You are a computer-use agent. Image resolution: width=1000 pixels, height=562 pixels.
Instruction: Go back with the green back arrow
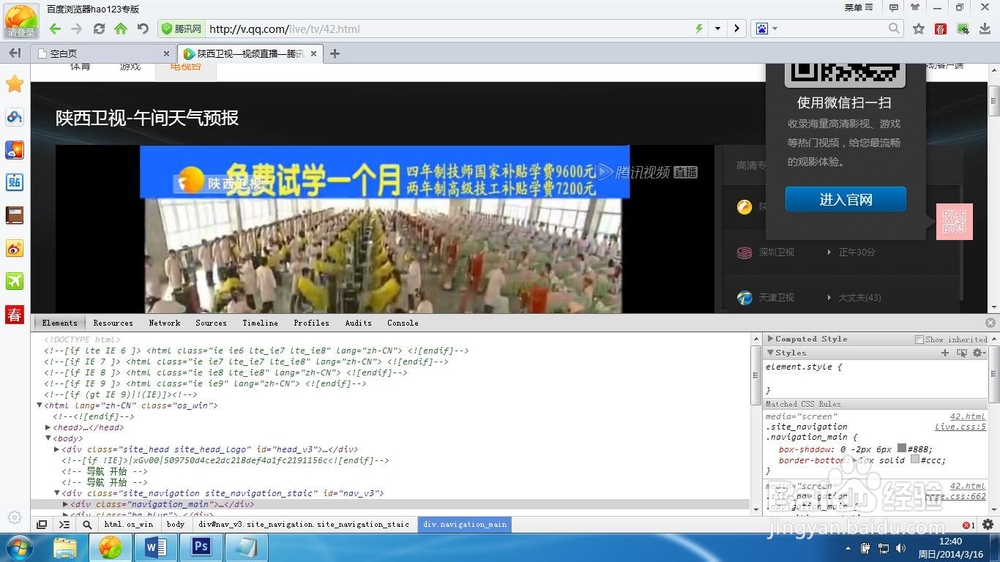[55, 29]
